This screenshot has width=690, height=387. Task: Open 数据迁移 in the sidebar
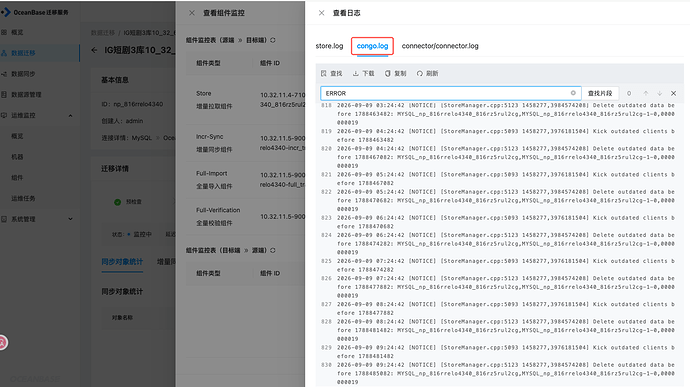pyautogui.click(x=23, y=53)
